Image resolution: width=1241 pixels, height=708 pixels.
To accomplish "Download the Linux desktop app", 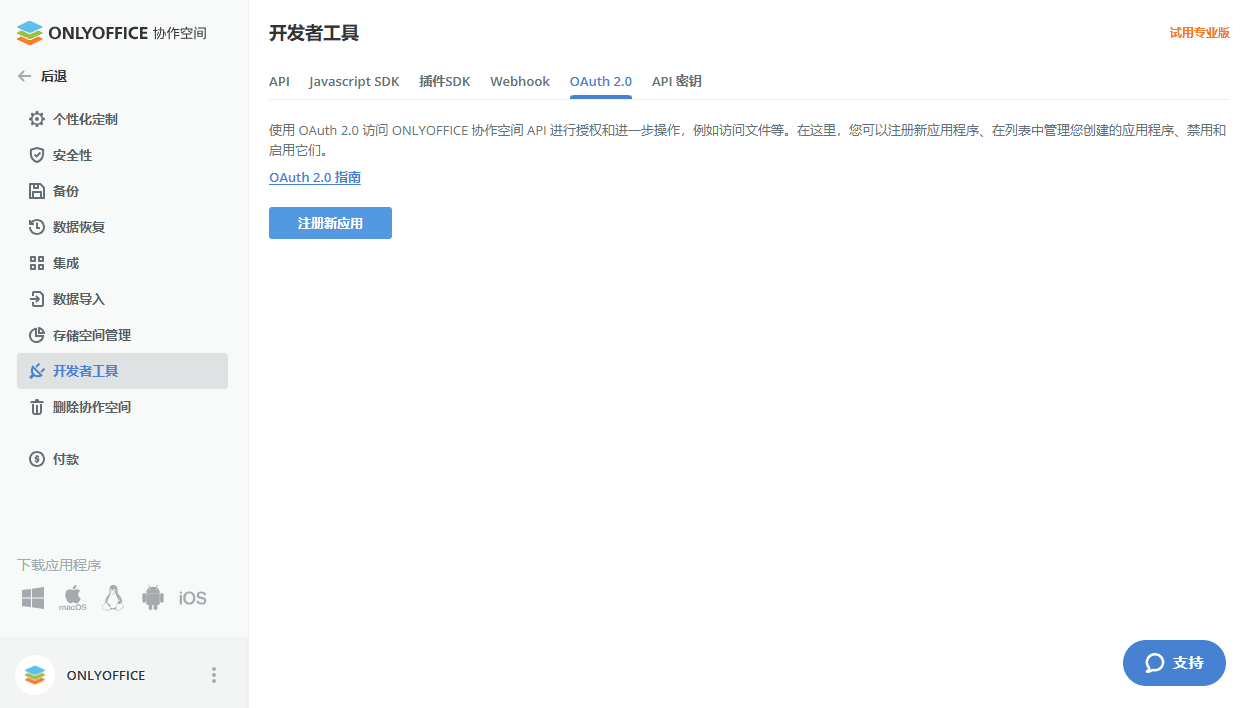I will click(113, 598).
